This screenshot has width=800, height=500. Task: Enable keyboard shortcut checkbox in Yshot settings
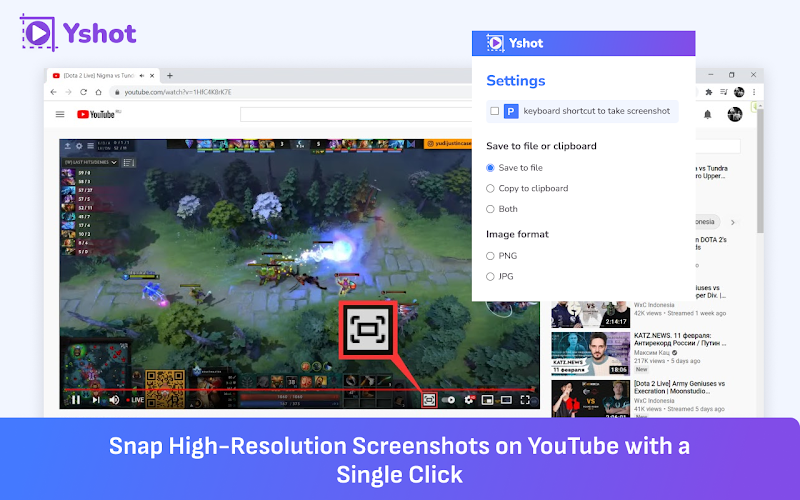click(494, 111)
